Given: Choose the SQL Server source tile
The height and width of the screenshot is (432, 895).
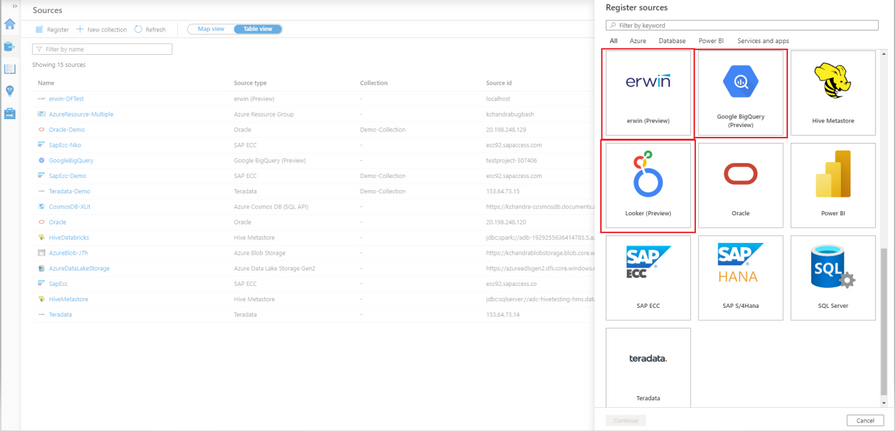Looking at the screenshot, I should coord(833,278).
